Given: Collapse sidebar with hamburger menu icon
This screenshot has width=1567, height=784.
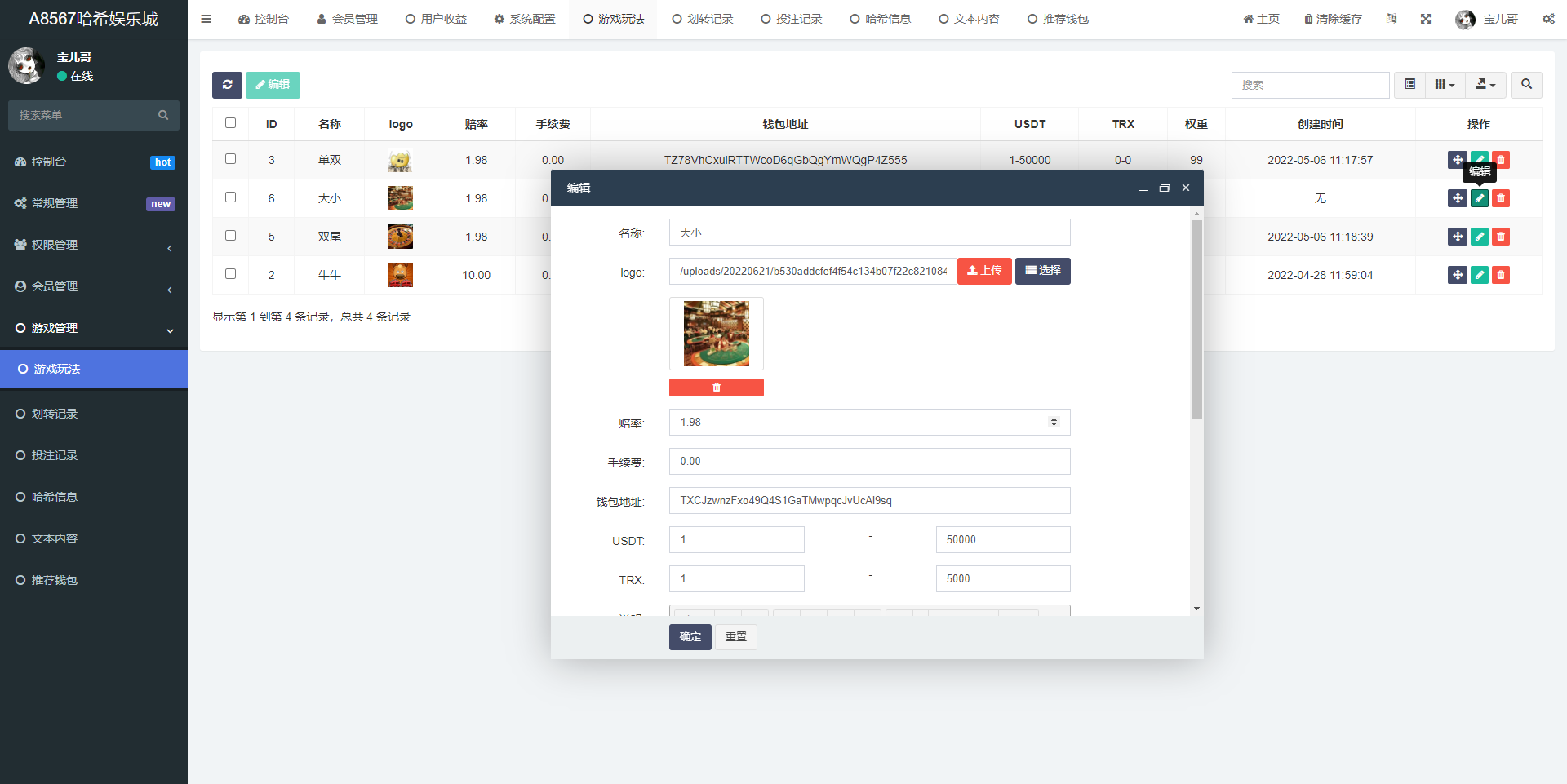Looking at the screenshot, I should [x=206, y=19].
